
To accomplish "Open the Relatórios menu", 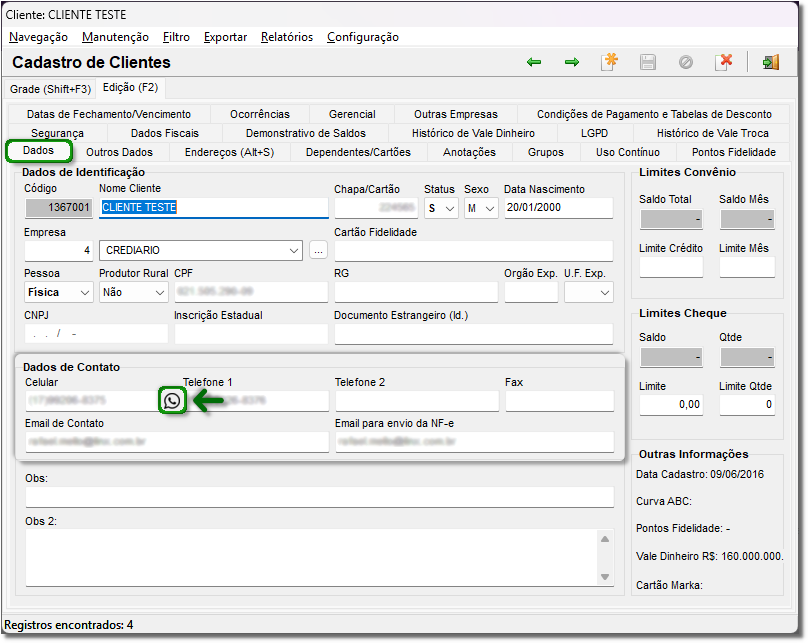I will point(287,37).
